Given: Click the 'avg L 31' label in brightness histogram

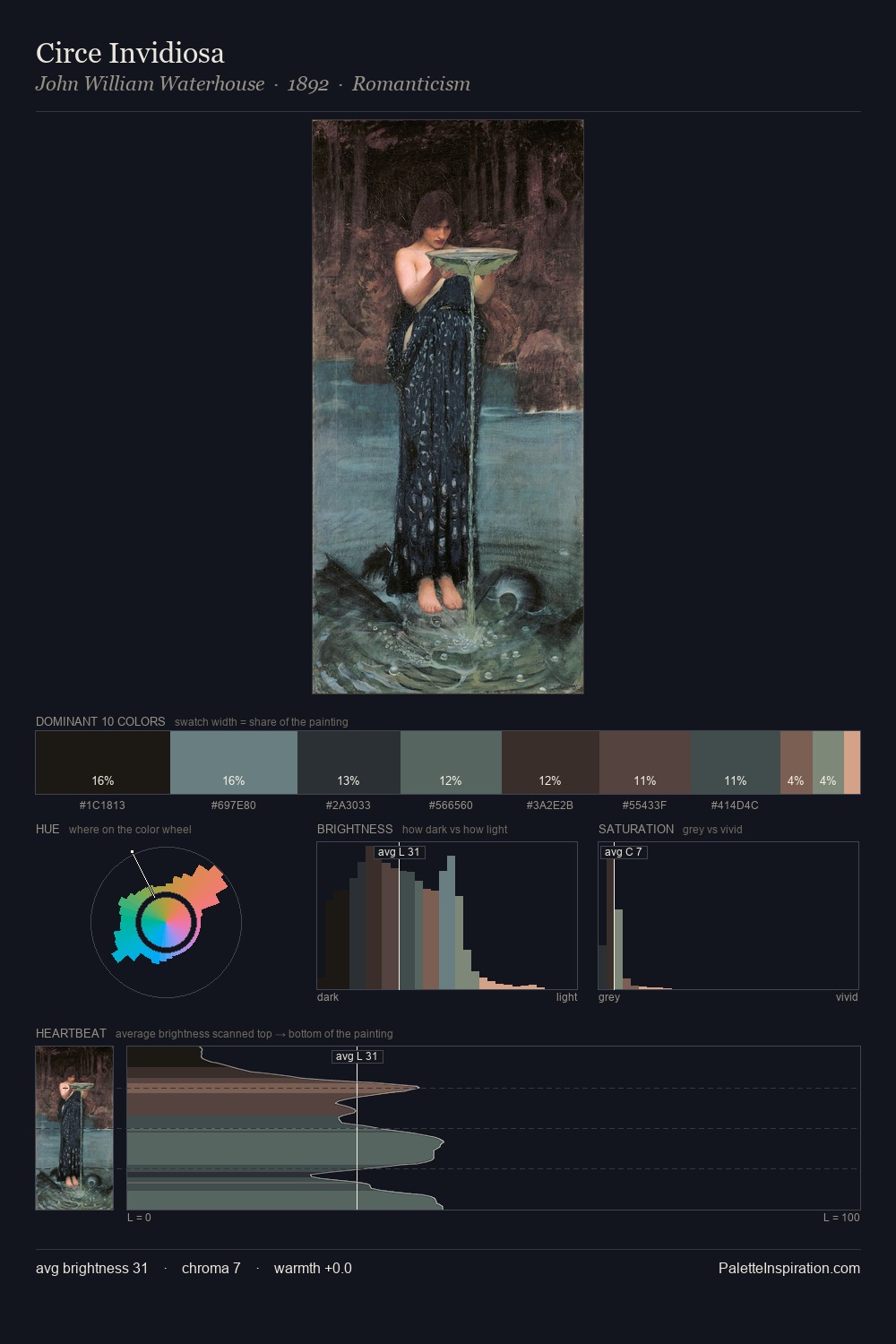Looking at the screenshot, I should 399,852.
